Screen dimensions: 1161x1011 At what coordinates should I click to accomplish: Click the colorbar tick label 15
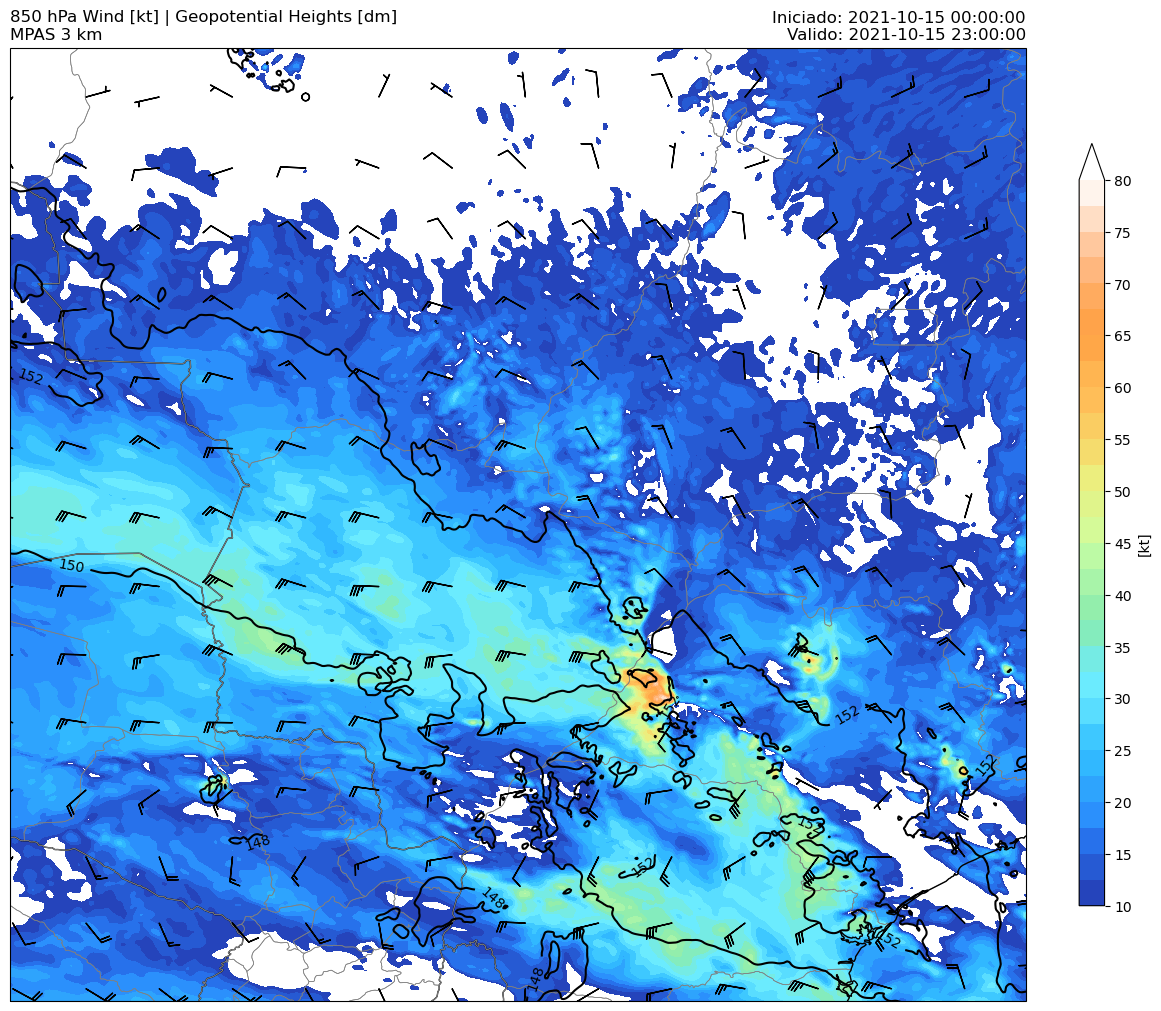click(x=1122, y=854)
